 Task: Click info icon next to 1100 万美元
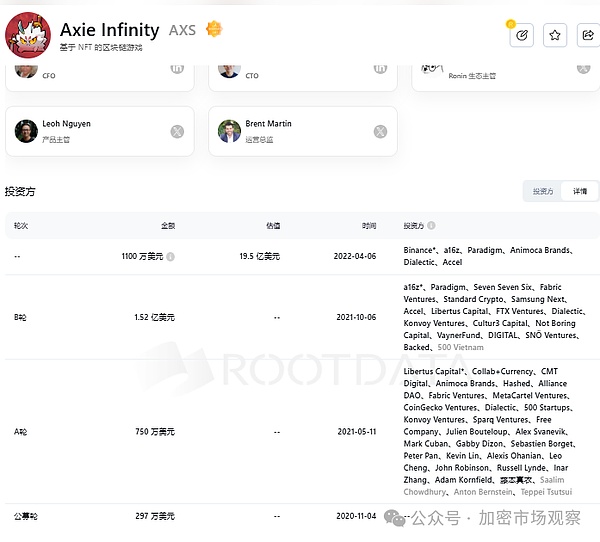(x=171, y=257)
